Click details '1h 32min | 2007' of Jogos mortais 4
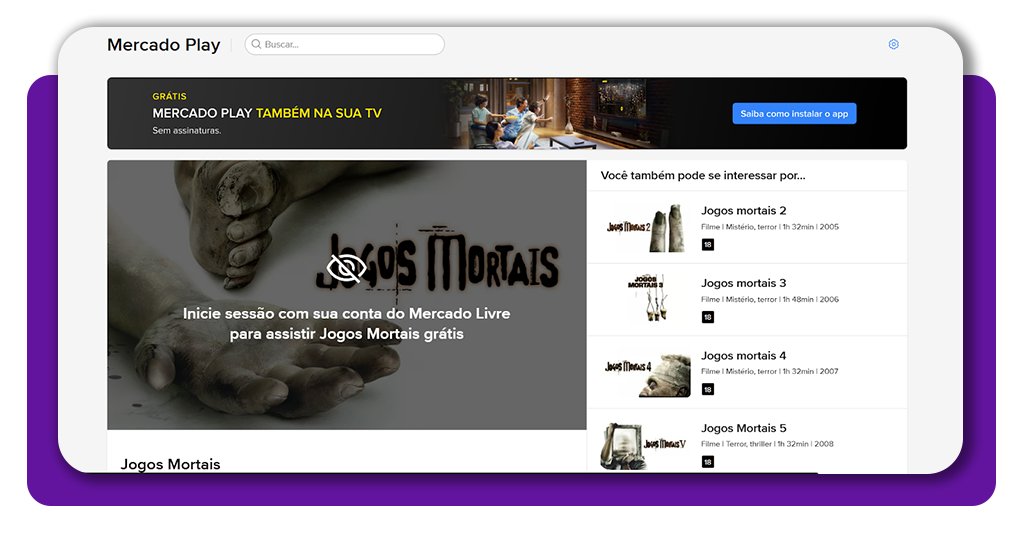 [x=810, y=371]
